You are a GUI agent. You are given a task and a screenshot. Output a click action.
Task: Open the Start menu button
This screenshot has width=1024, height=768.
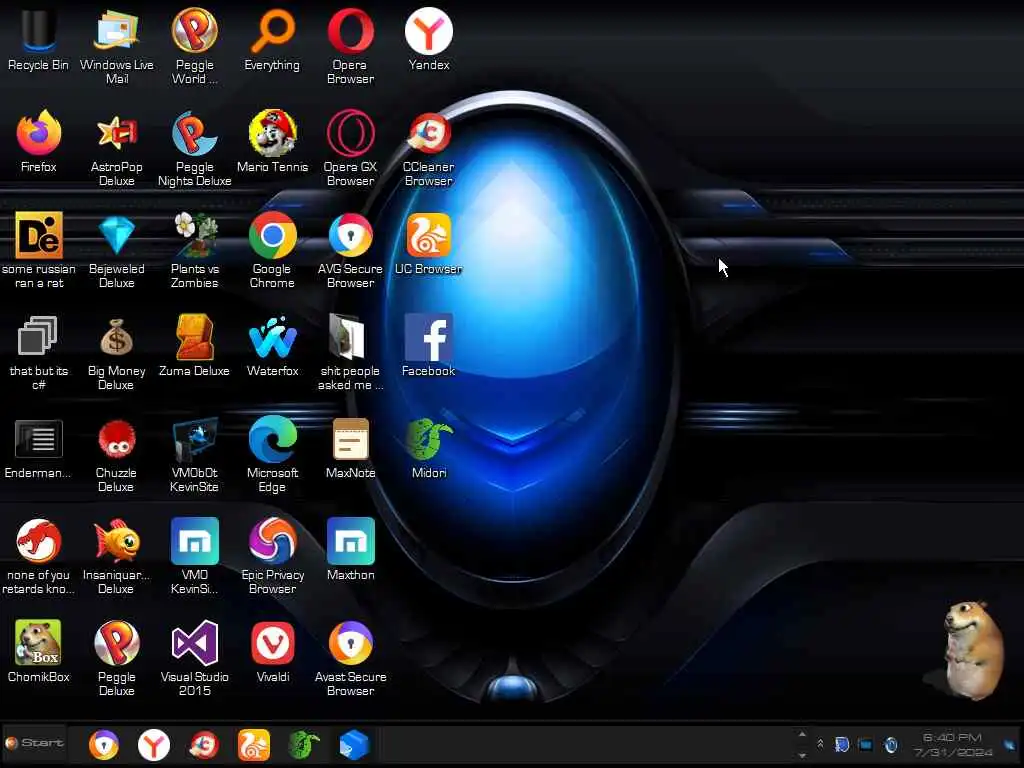[34, 743]
